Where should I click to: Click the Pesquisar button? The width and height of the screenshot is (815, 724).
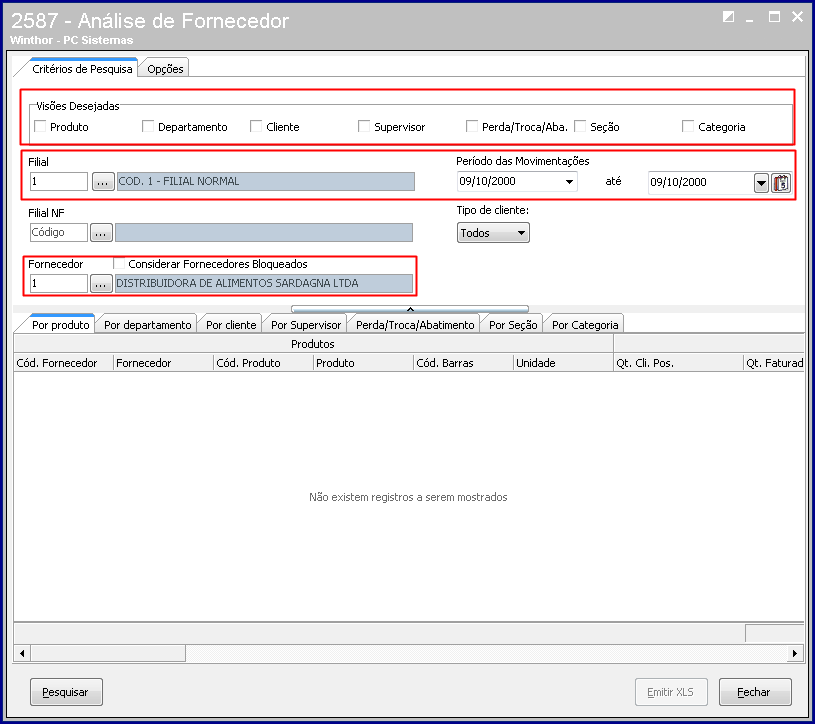pos(66,692)
